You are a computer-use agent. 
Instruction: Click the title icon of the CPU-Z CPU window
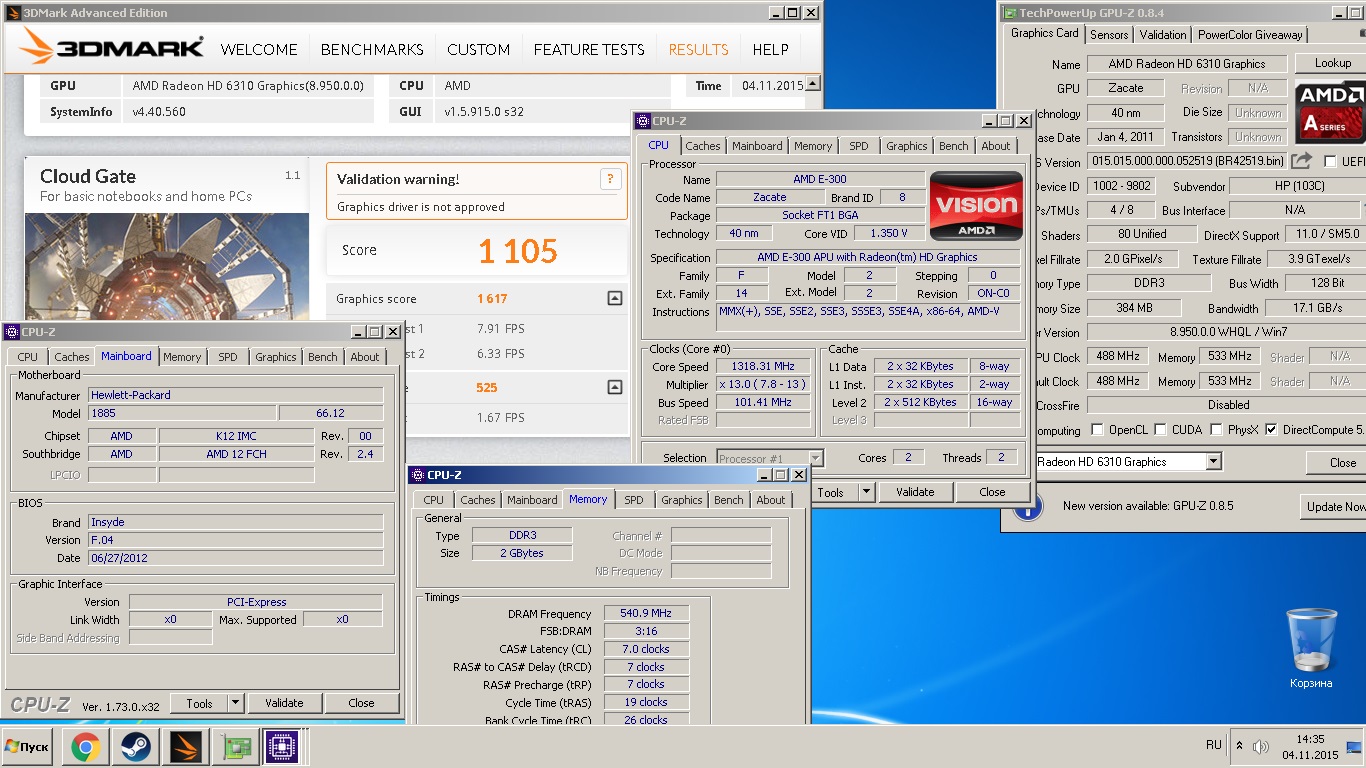pyautogui.click(x=643, y=121)
